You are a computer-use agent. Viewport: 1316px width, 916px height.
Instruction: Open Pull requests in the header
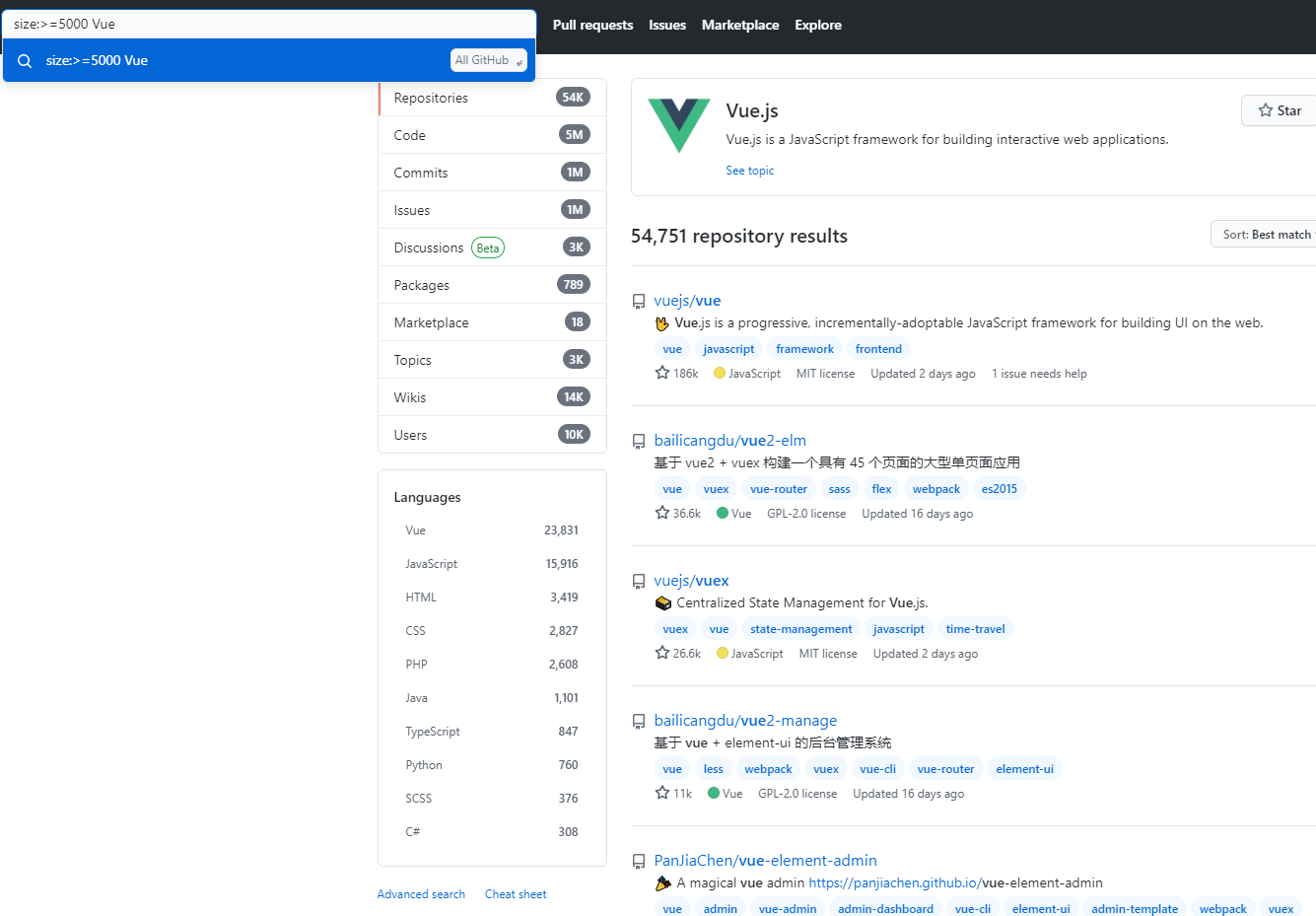592,25
